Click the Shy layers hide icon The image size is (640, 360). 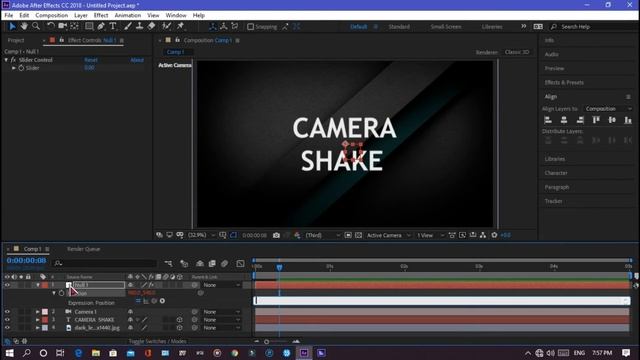[x=200, y=264]
